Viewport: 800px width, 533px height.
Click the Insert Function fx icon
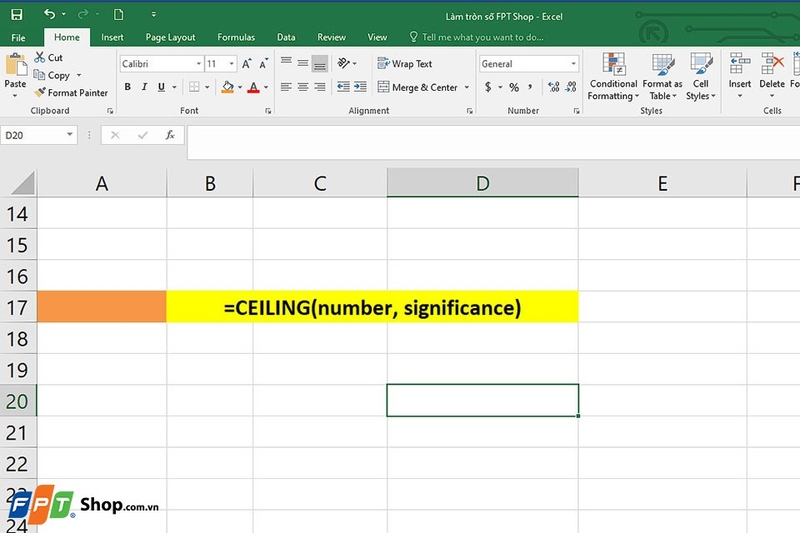click(x=170, y=135)
